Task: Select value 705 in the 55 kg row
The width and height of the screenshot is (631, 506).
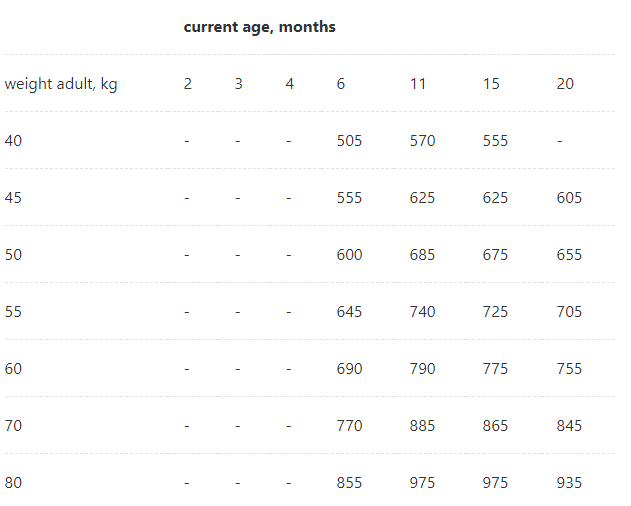Action: tap(569, 312)
